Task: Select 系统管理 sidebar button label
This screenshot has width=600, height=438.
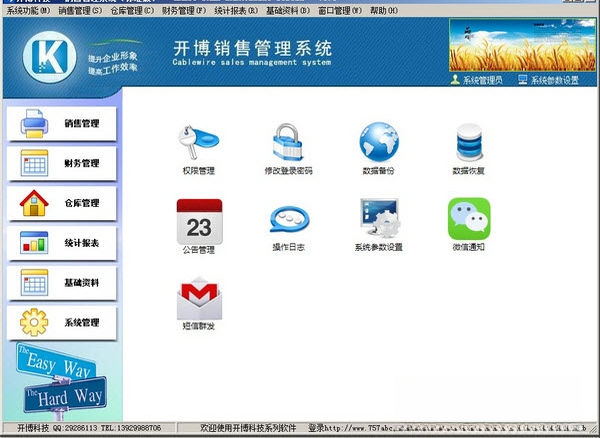Action: 82,322
